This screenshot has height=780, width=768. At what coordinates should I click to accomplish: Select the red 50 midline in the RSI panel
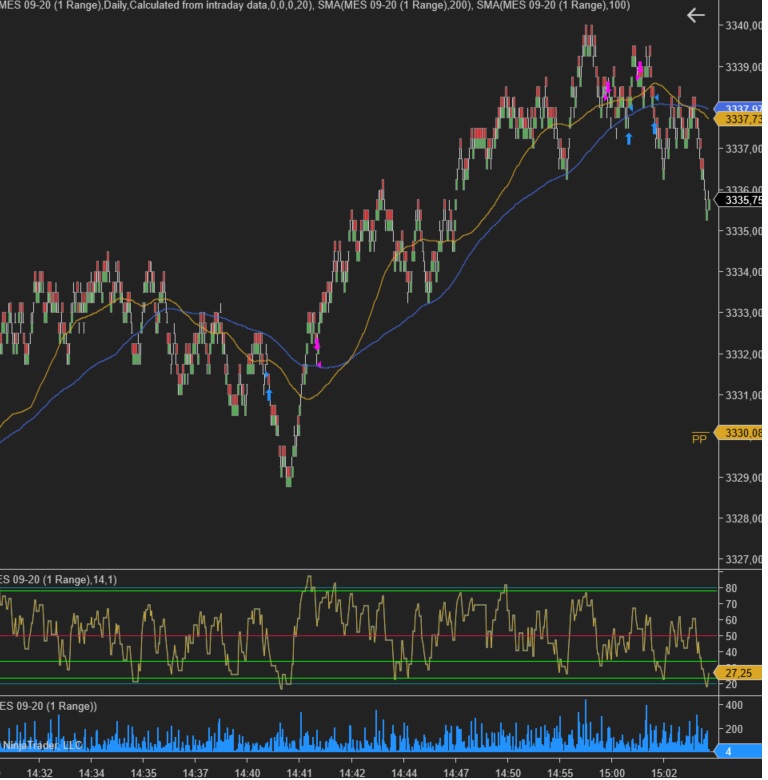pyautogui.click(x=358, y=635)
